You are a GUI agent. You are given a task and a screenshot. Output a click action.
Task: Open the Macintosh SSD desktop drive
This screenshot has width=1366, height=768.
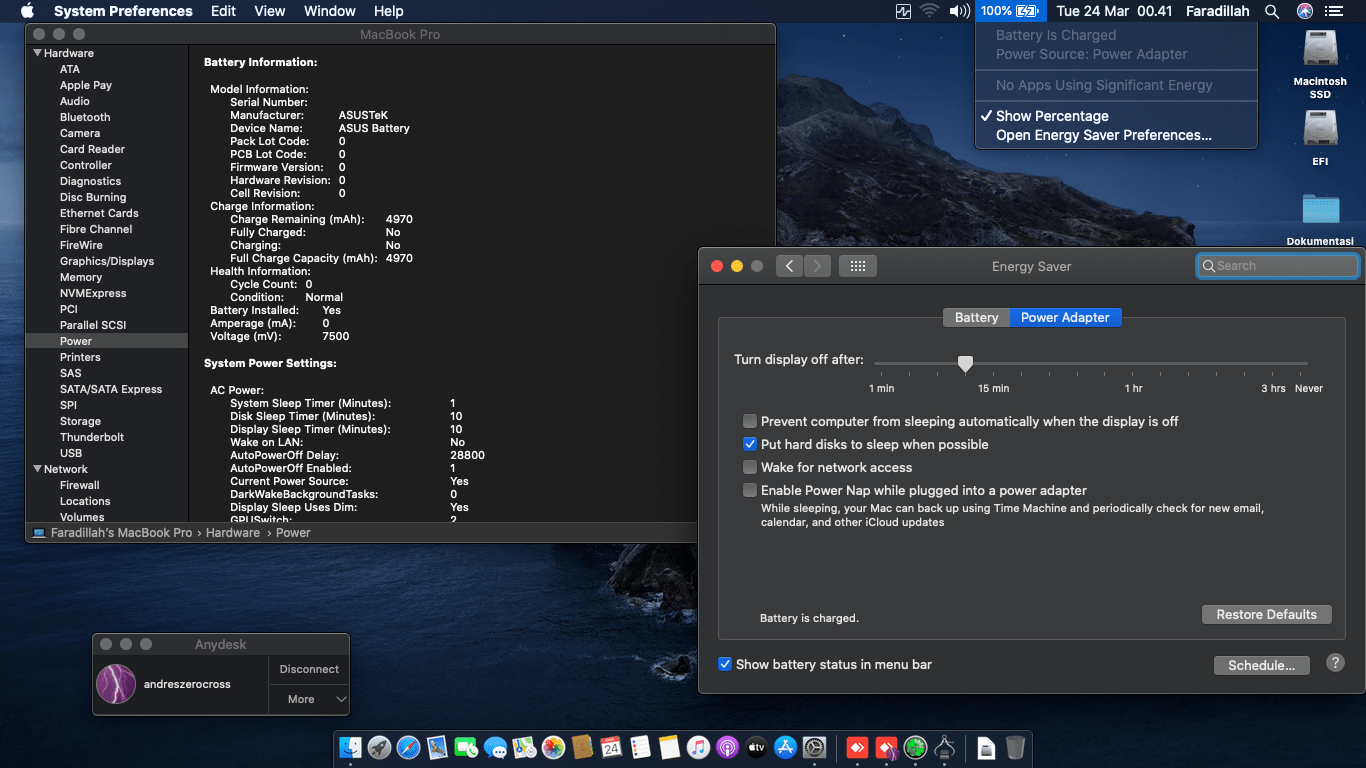[1320, 63]
